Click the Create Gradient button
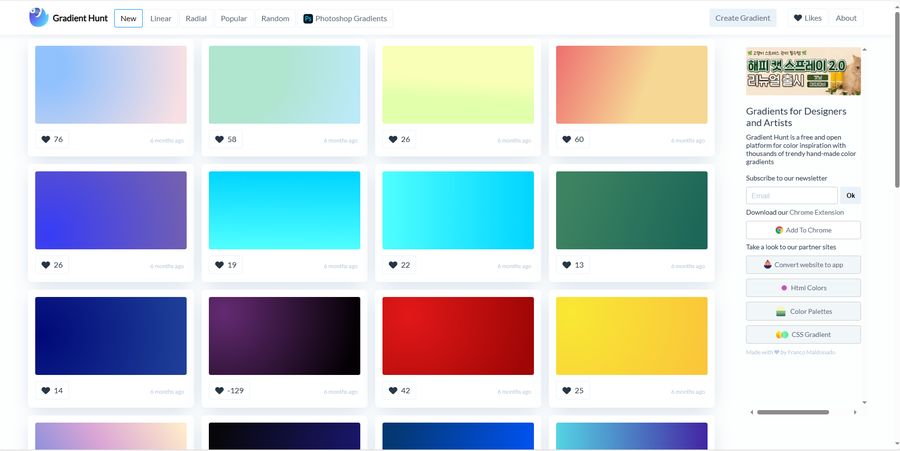This screenshot has height=451, width=900. pos(743,18)
